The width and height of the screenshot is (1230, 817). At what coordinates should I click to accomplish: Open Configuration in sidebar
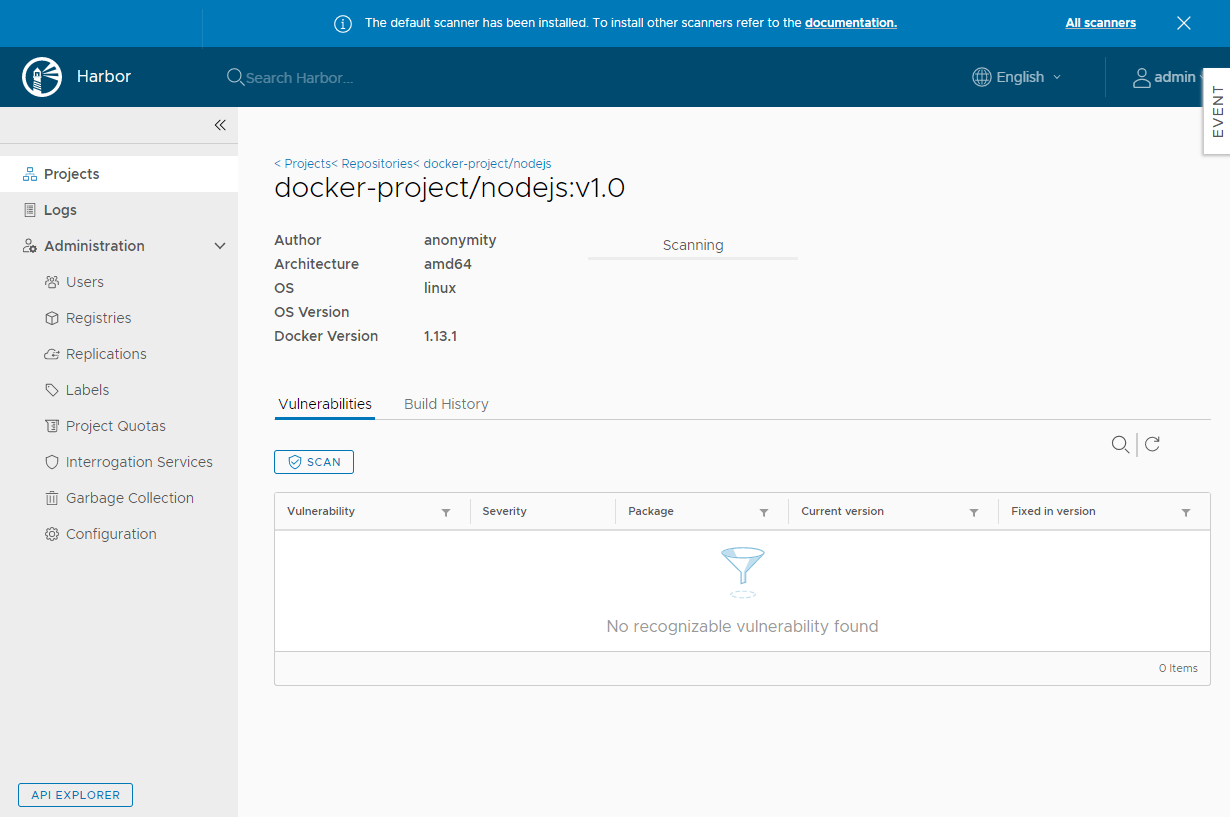pos(111,534)
